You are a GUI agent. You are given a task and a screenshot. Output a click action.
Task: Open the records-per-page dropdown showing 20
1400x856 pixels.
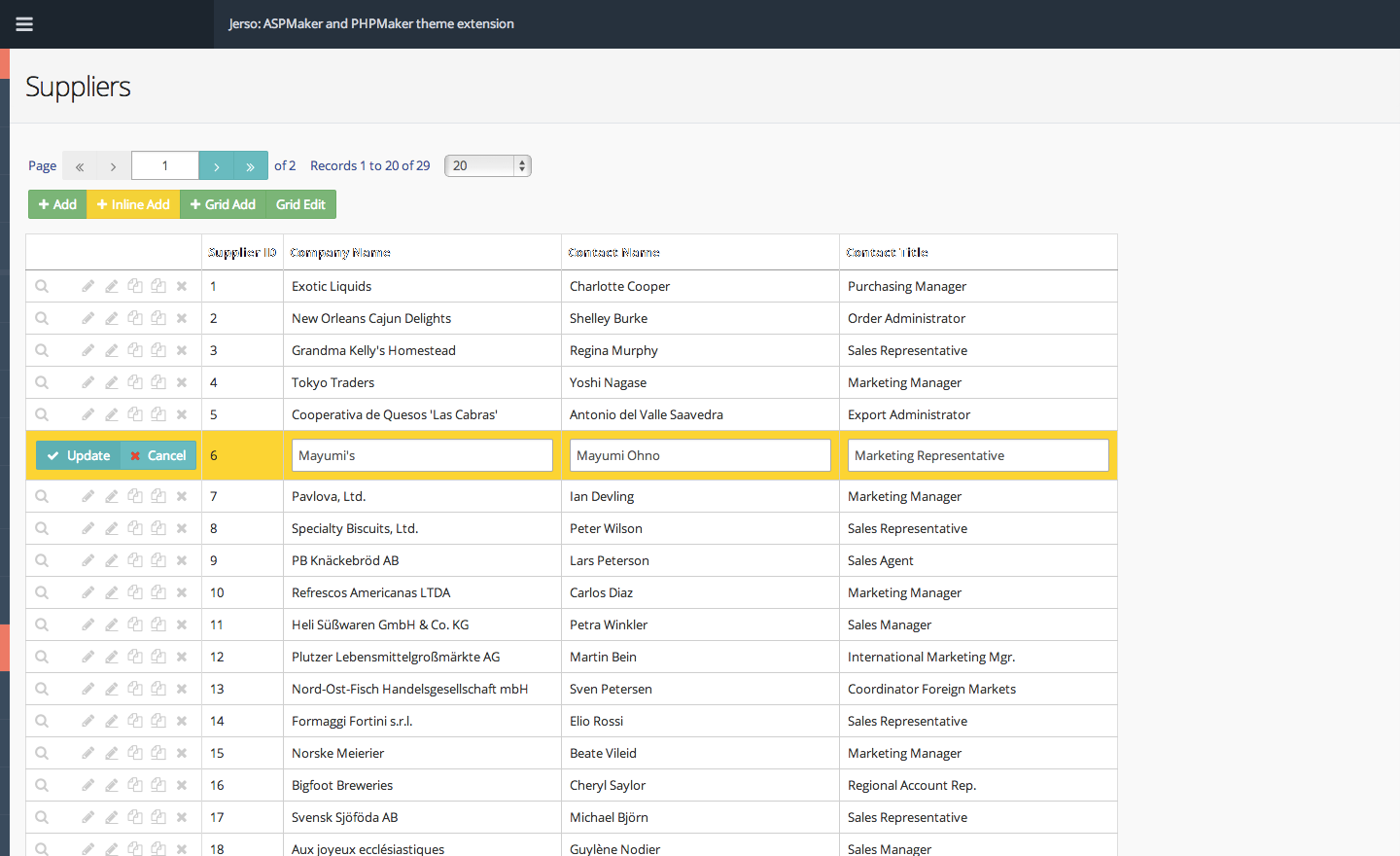coord(487,165)
